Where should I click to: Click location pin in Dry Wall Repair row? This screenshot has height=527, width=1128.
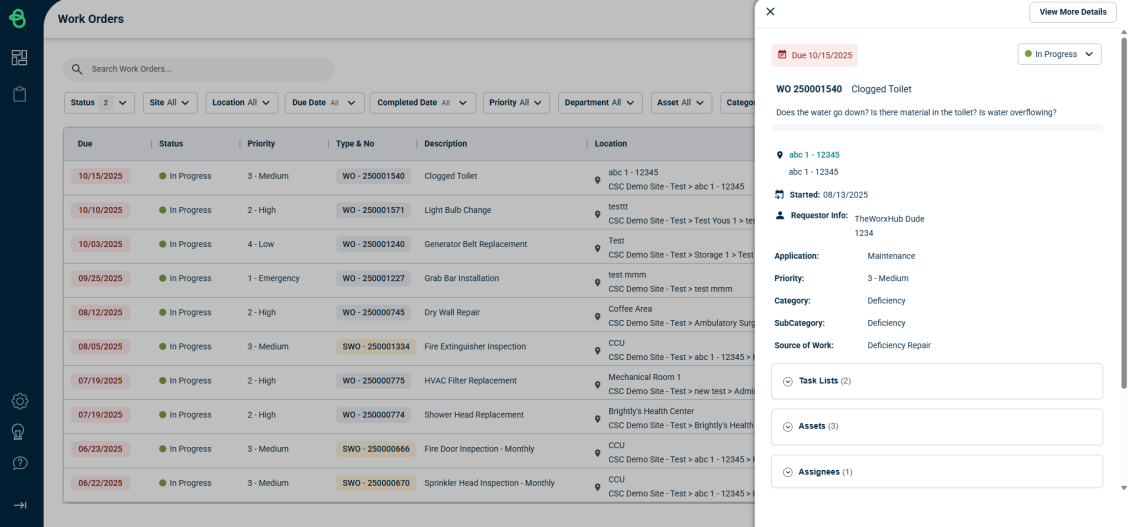tap(597, 316)
